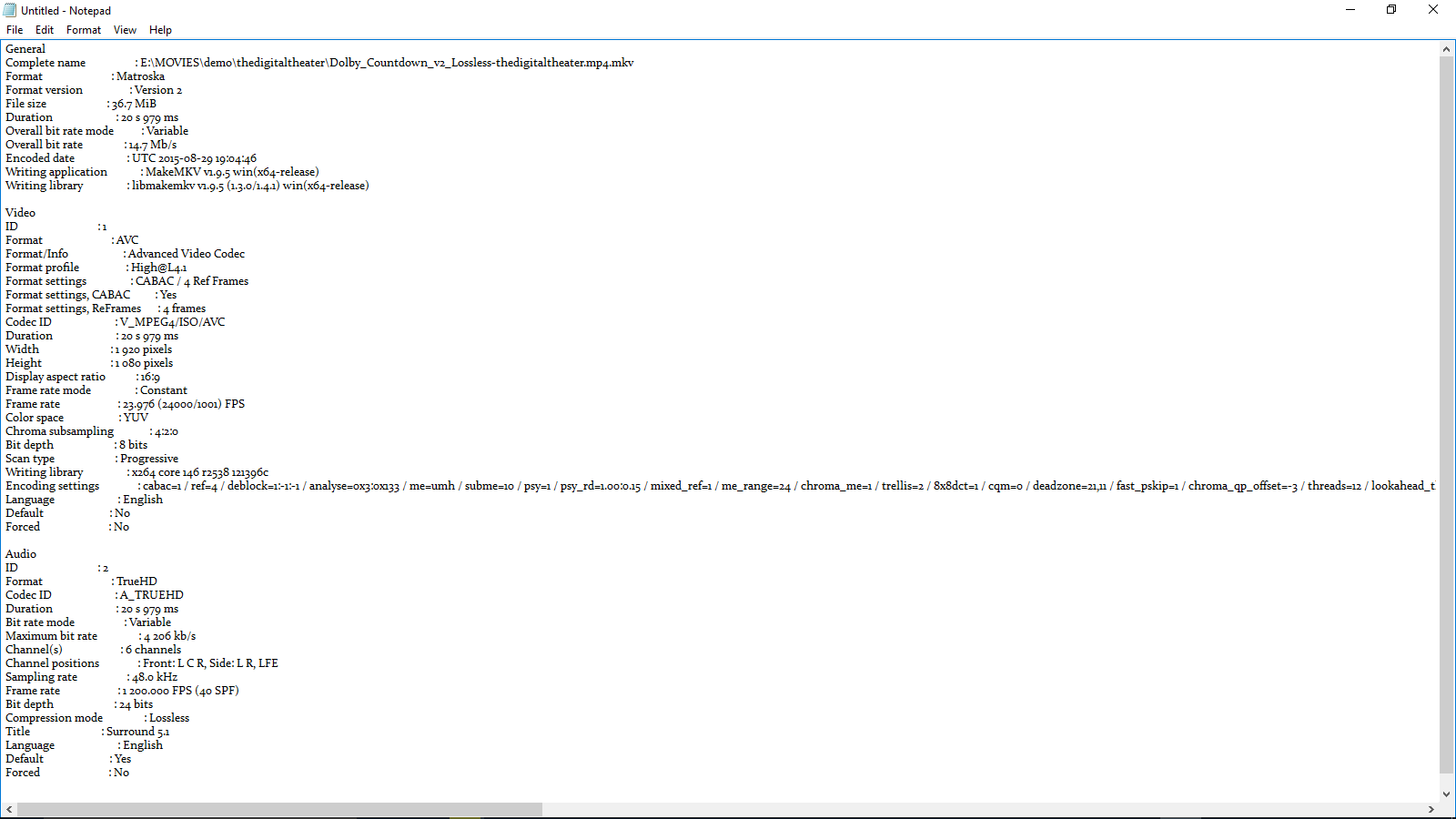Viewport: 1456px width, 819px height.
Task: Click the 'Audio' section heading
Action: tap(21, 554)
